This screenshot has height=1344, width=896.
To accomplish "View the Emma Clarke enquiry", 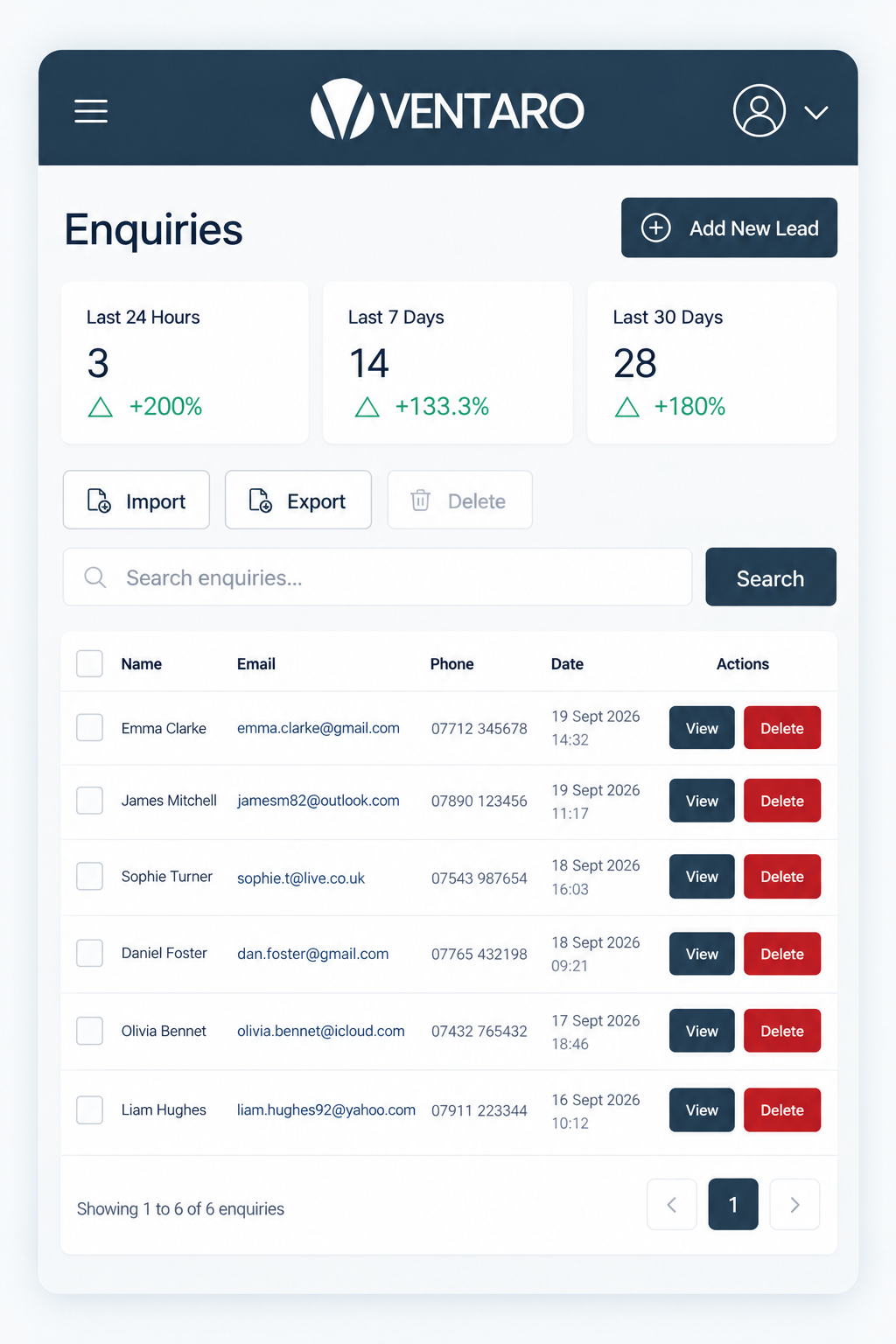I will tap(702, 727).
